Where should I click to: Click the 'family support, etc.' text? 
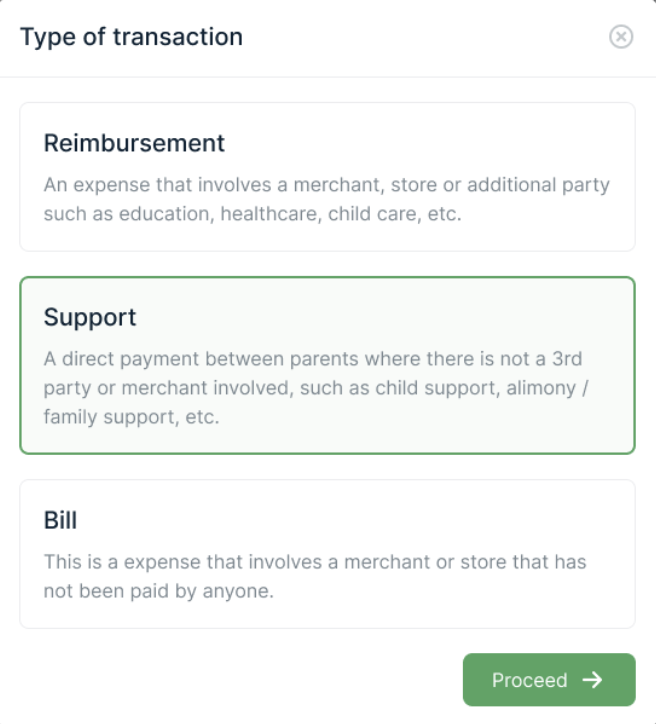pyautogui.click(x=131, y=416)
